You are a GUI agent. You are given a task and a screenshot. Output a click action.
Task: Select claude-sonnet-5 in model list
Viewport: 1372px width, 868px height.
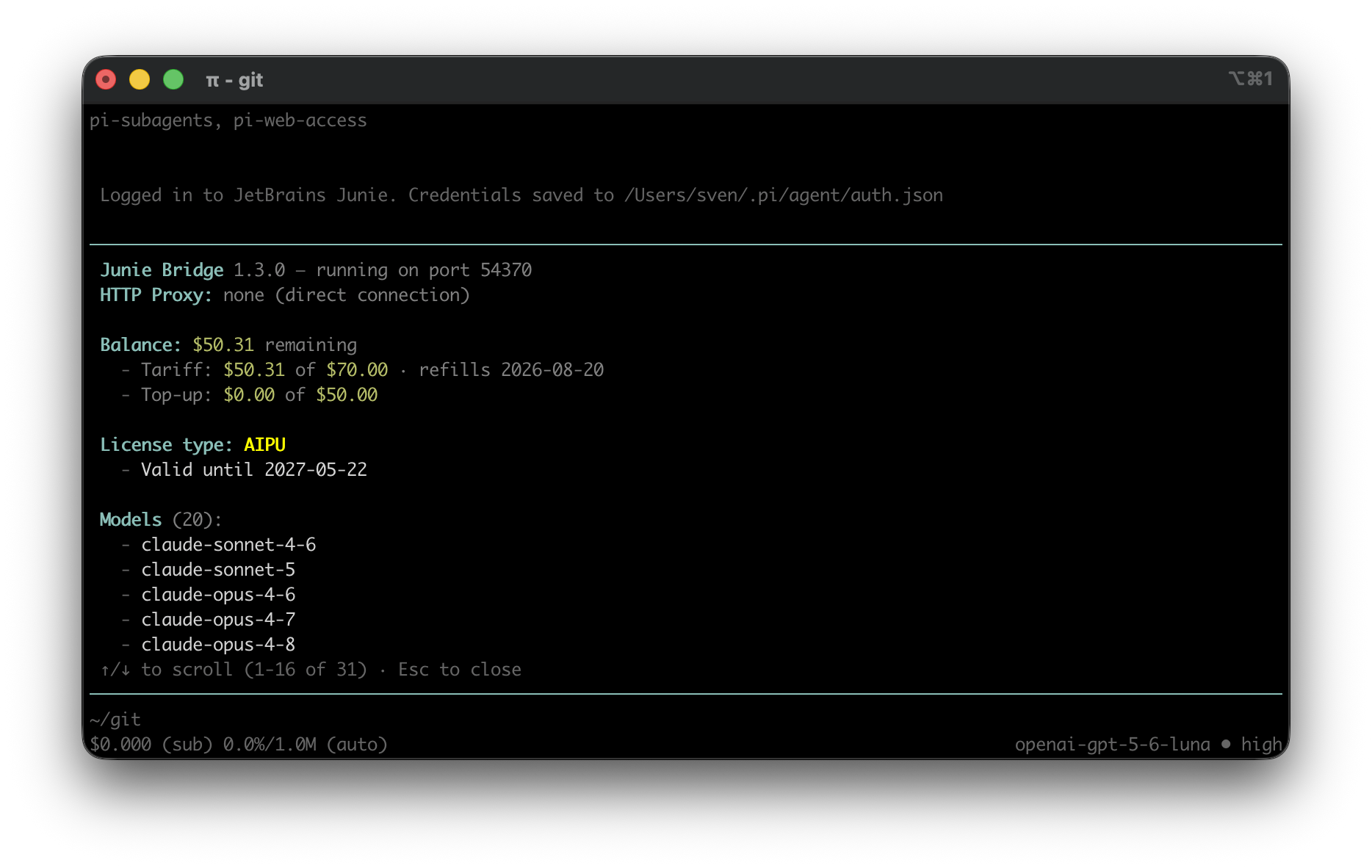(218, 570)
